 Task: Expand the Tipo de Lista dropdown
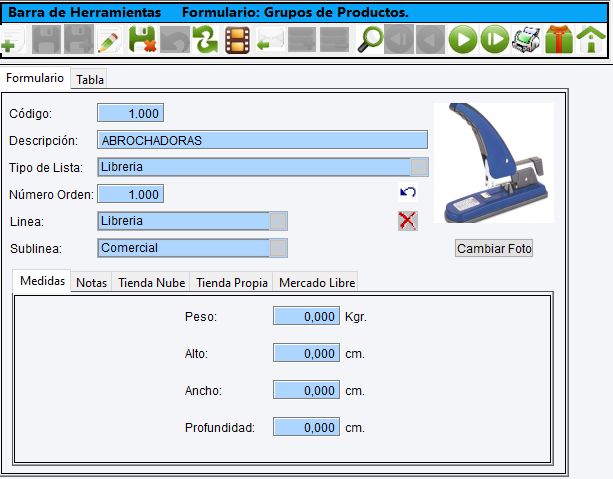419,167
